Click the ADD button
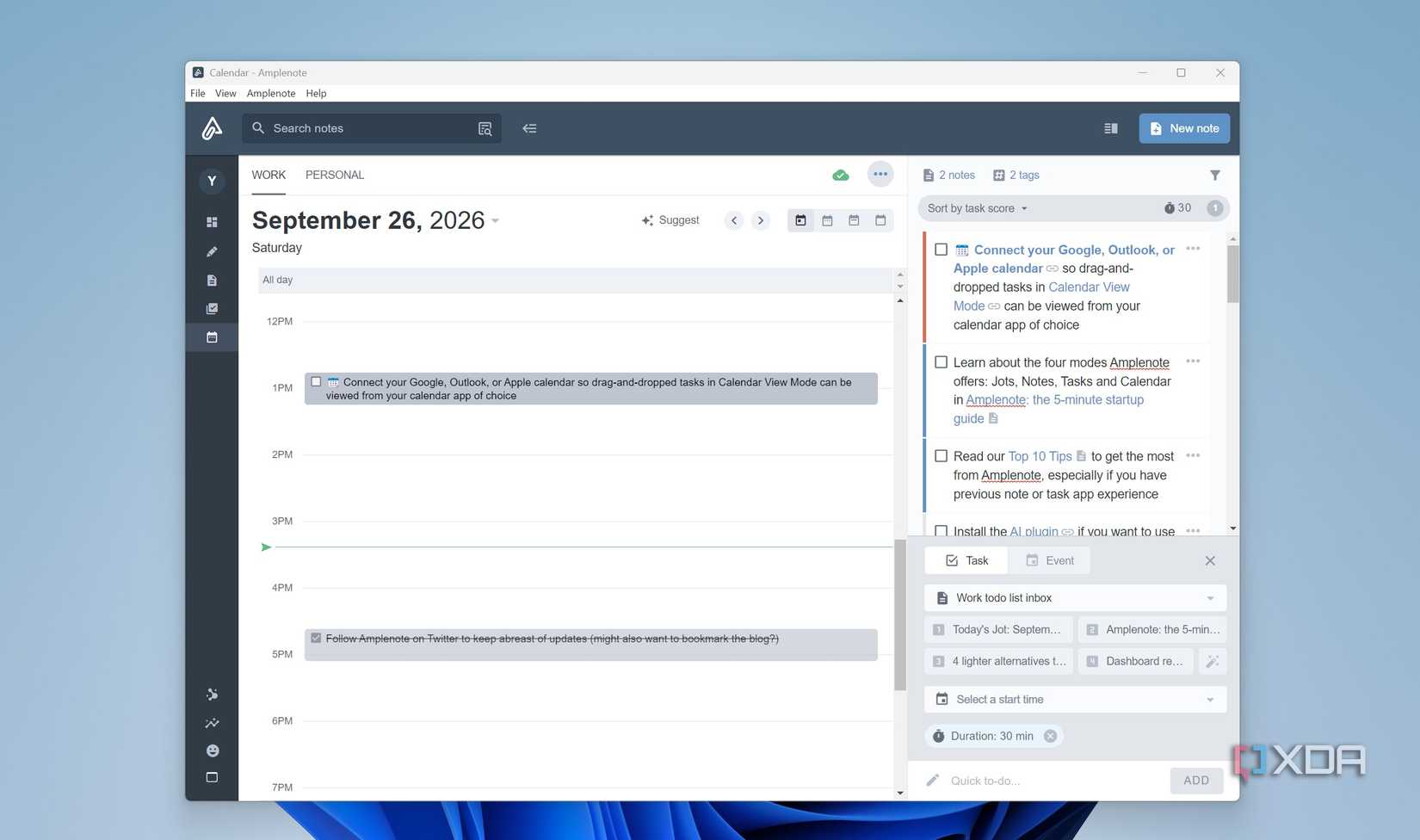The width and height of the screenshot is (1420, 840). point(1196,781)
